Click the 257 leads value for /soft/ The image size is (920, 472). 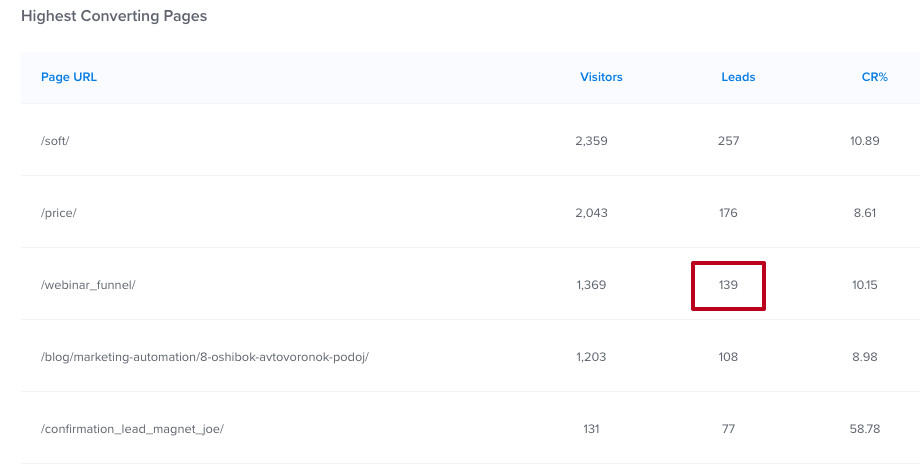click(x=728, y=141)
